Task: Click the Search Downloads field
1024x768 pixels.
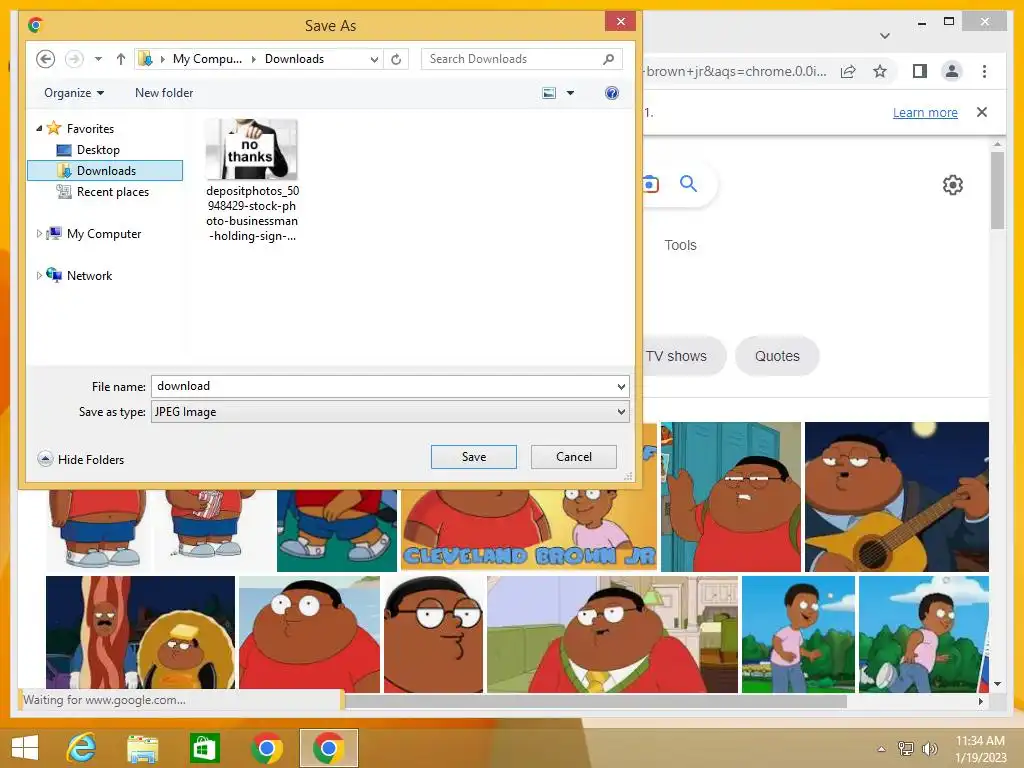Action: [521, 59]
